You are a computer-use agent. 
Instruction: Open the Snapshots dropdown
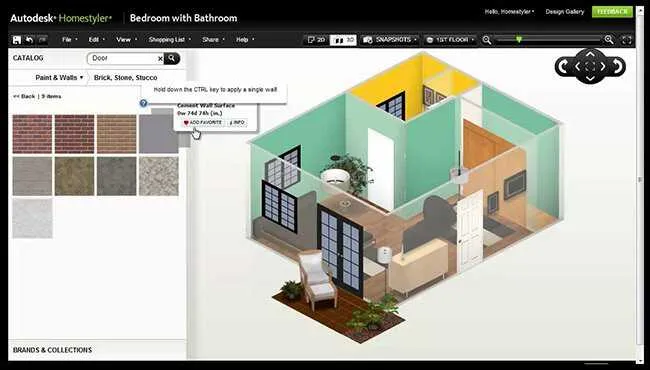[x=389, y=40]
